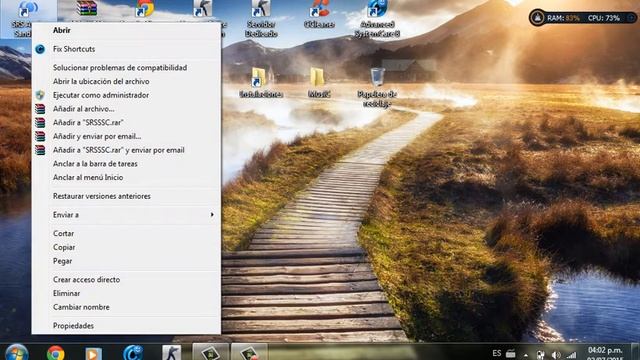Select Abrir la ubicación del archivo

pyautogui.click(x=126, y=81)
